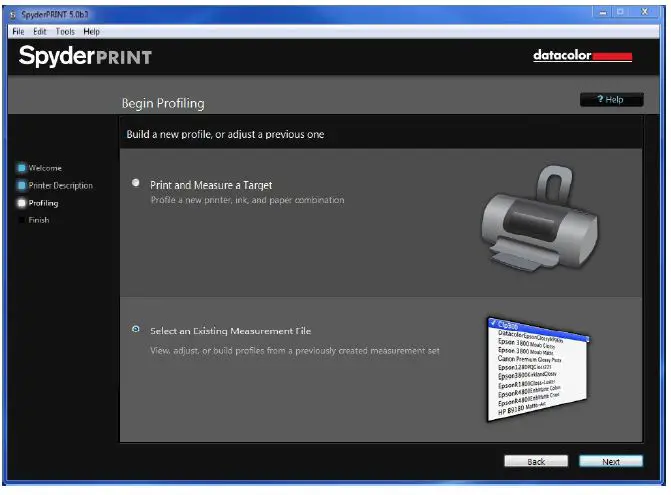The image size is (671, 495).
Task: Click 'Build a new profile, or adjust' text
Action: [225, 135]
